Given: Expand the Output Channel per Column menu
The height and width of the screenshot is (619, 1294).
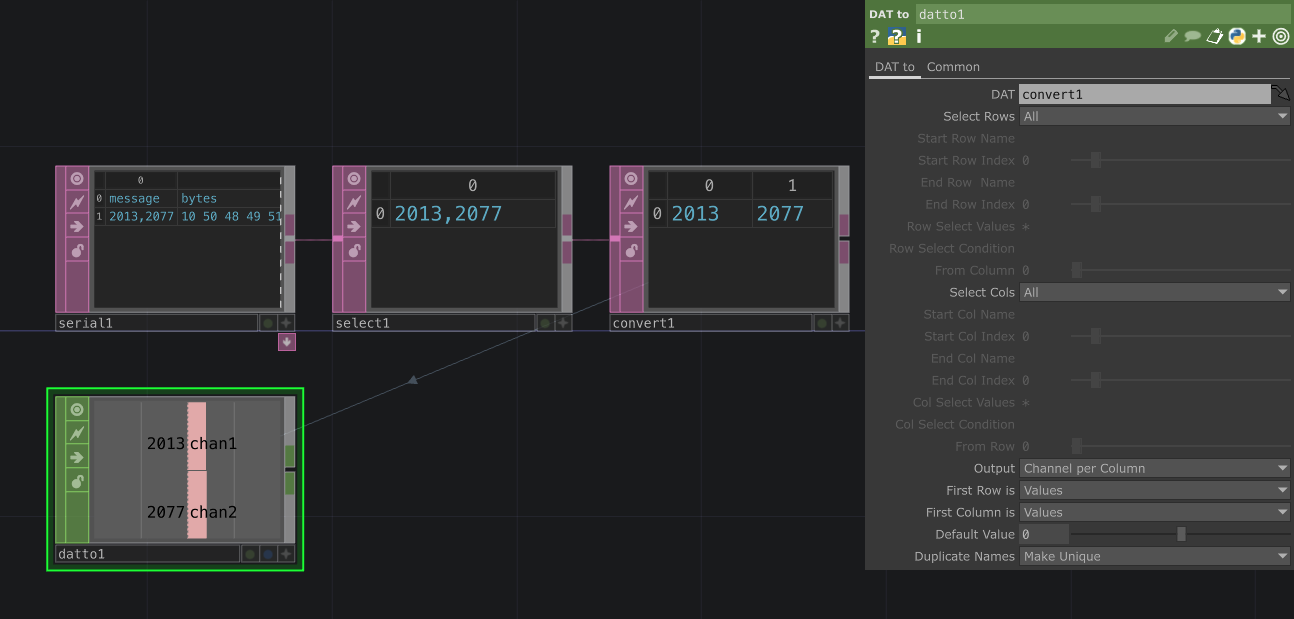Looking at the screenshot, I should 1155,469.
